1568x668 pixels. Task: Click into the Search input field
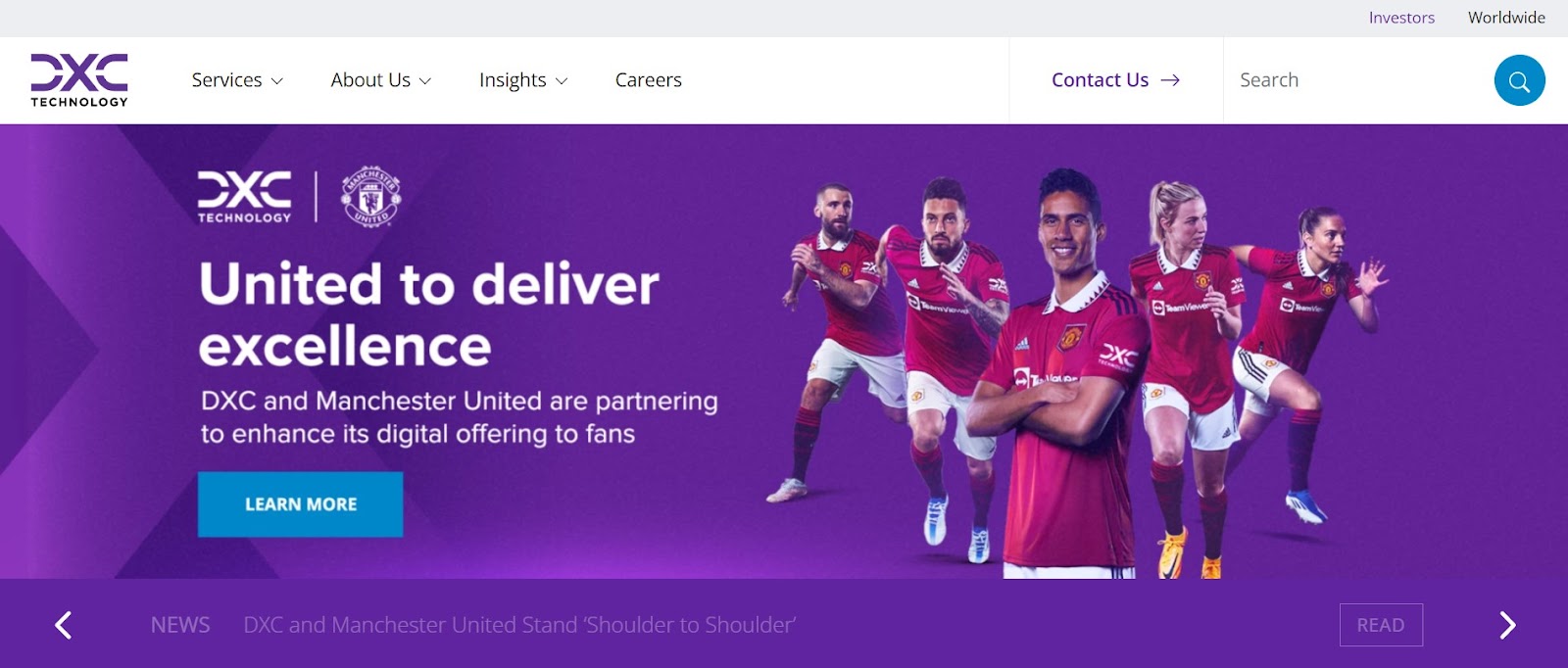(x=1357, y=80)
